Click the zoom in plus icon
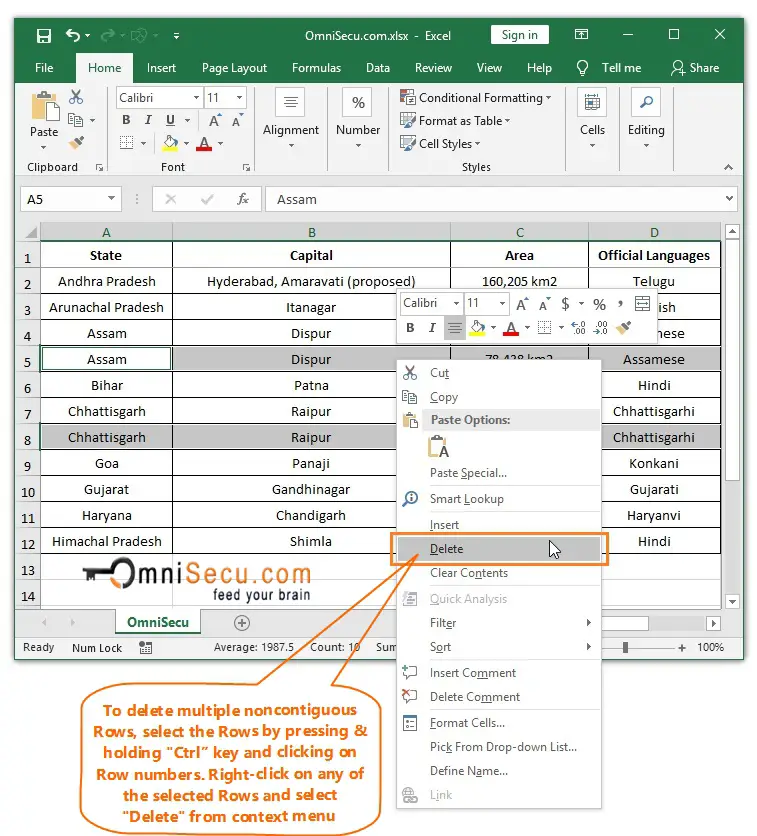Screen dimensions: 757x836 coord(682,648)
